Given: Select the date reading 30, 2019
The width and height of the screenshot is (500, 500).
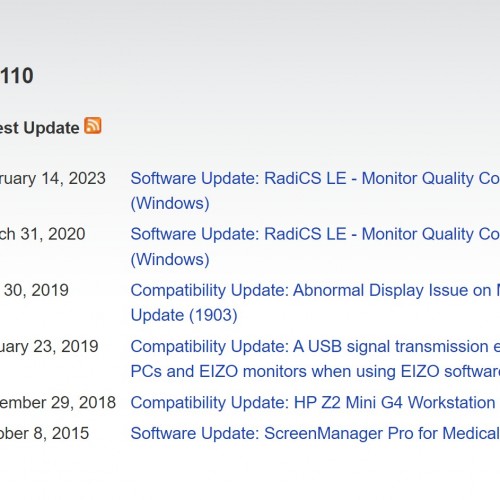Looking at the screenshot, I should (35, 290).
